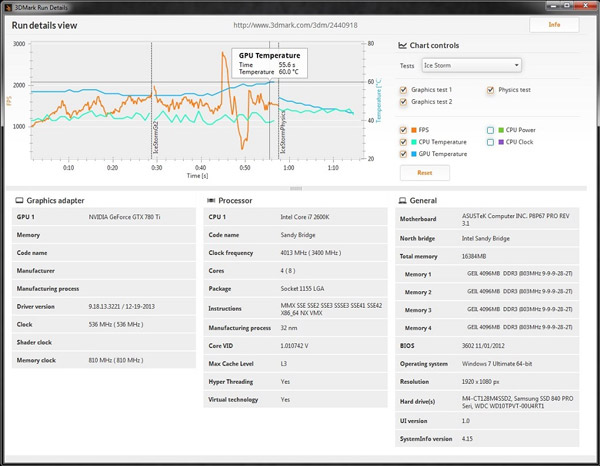The height and width of the screenshot is (466, 600).
Task: Click the Info button
Action: coord(554,25)
